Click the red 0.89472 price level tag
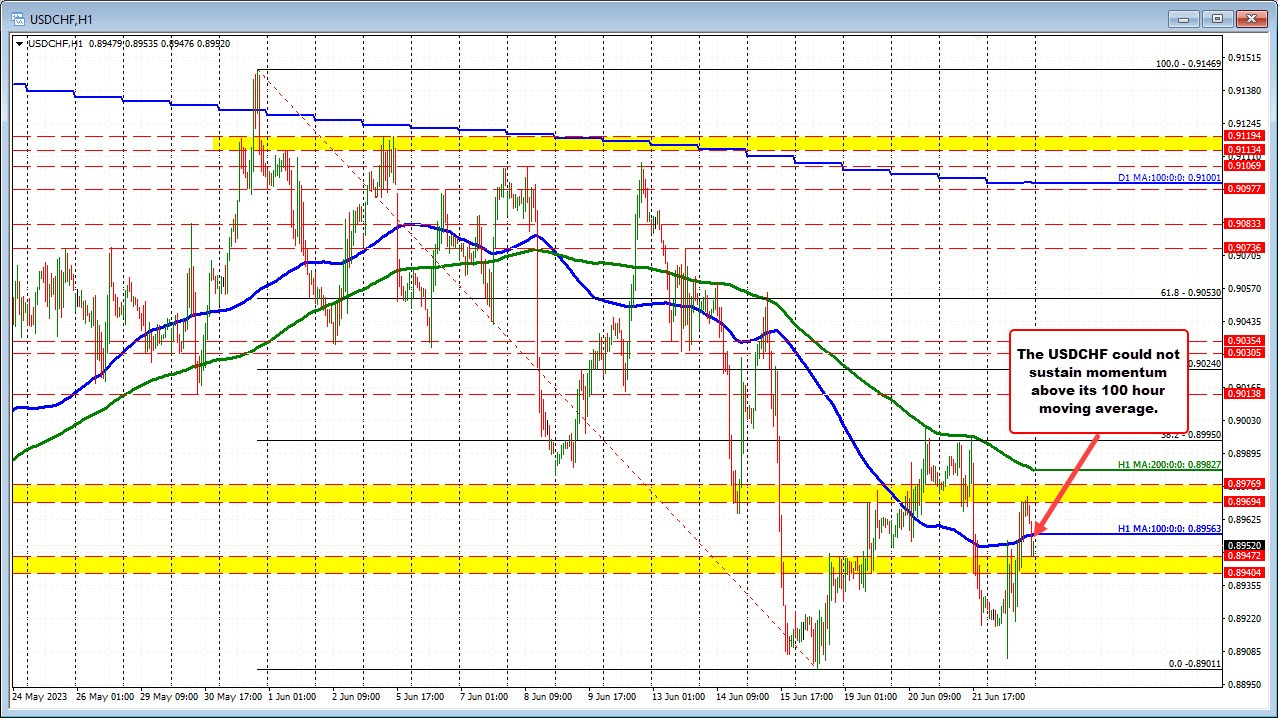 tap(1244, 555)
